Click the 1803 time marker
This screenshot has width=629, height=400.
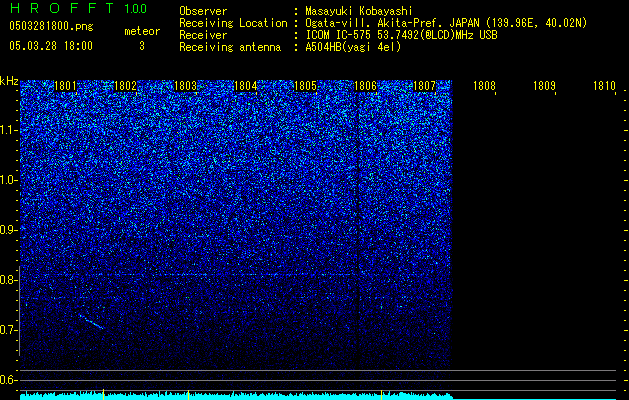[185, 86]
